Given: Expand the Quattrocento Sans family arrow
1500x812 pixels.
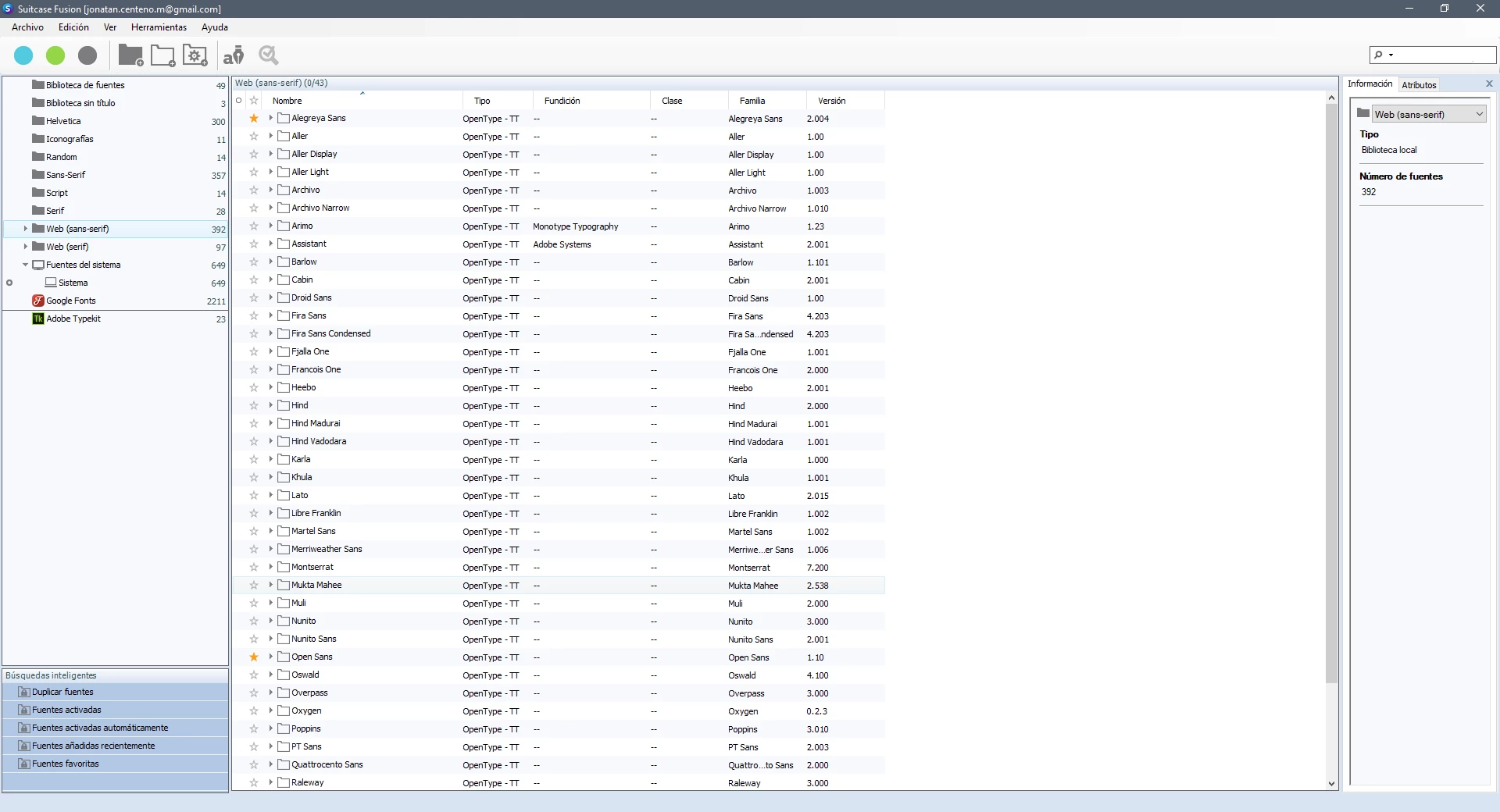Looking at the screenshot, I should coord(271,764).
